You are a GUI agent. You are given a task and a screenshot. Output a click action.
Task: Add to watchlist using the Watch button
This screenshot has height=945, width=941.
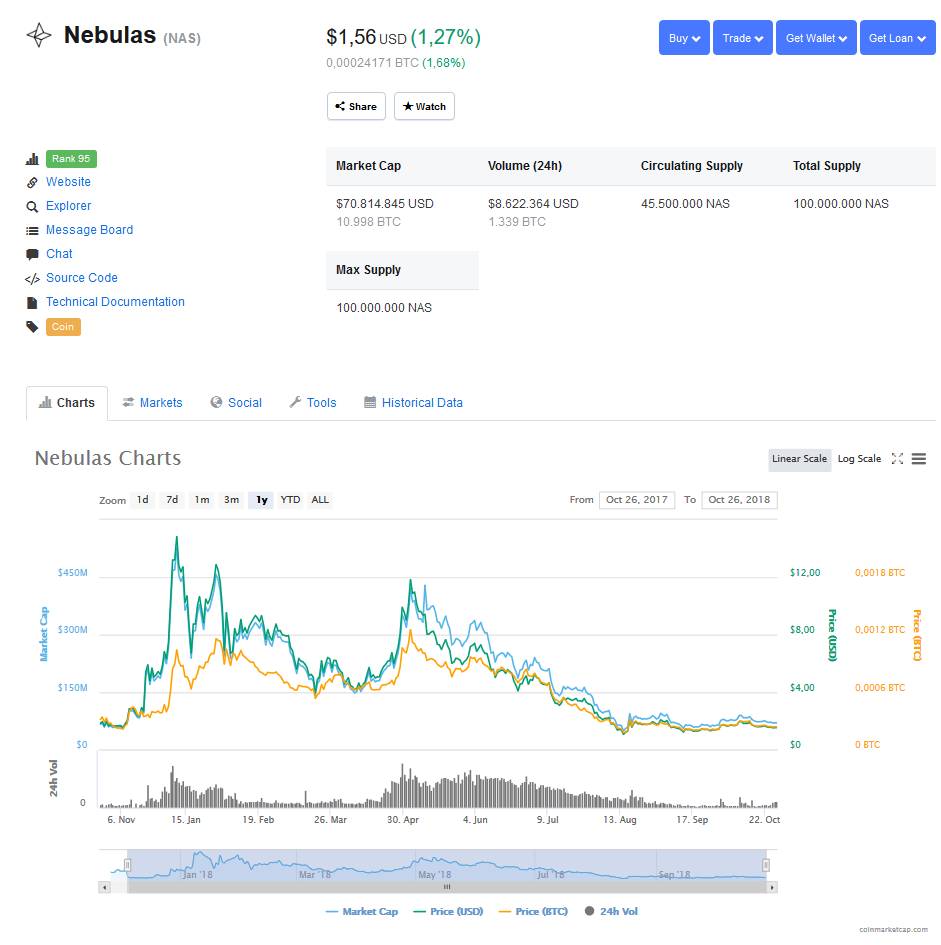[424, 106]
